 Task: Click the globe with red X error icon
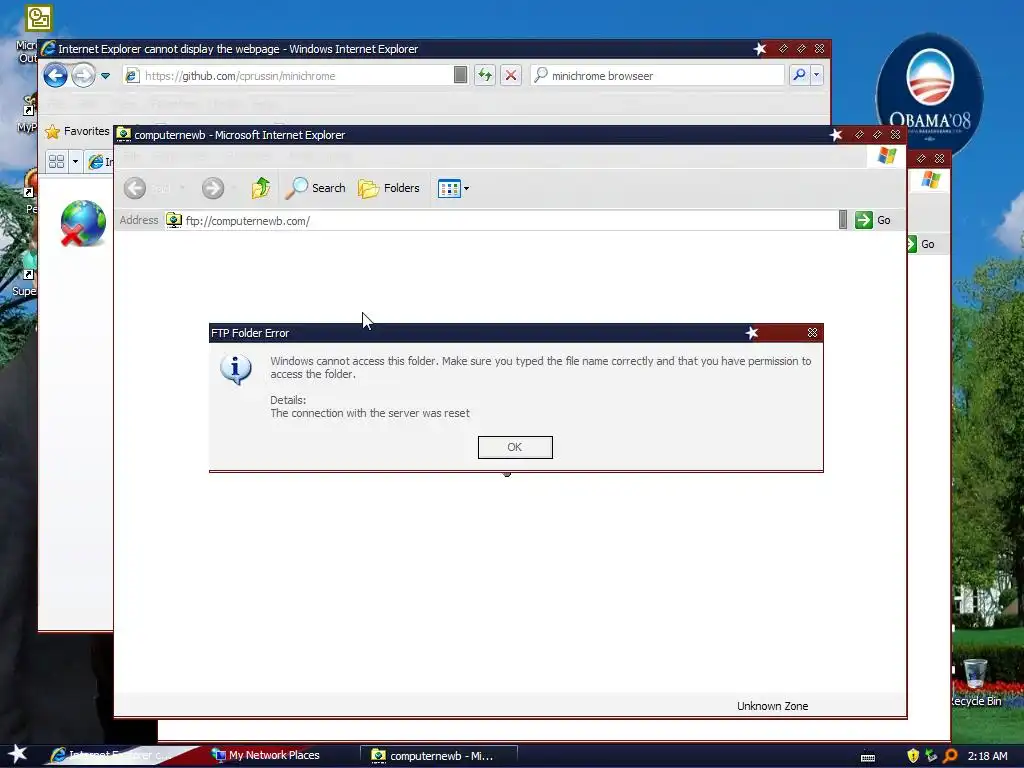click(x=83, y=223)
